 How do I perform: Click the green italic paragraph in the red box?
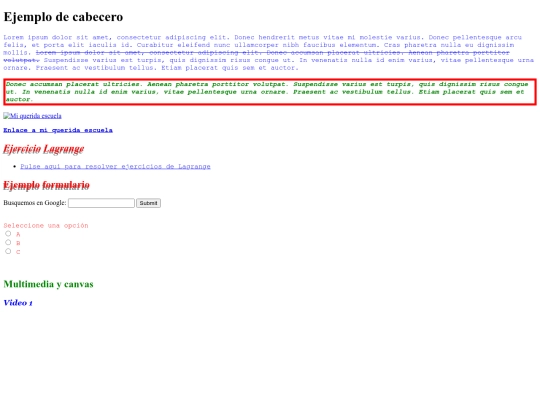tap(270, 92)
